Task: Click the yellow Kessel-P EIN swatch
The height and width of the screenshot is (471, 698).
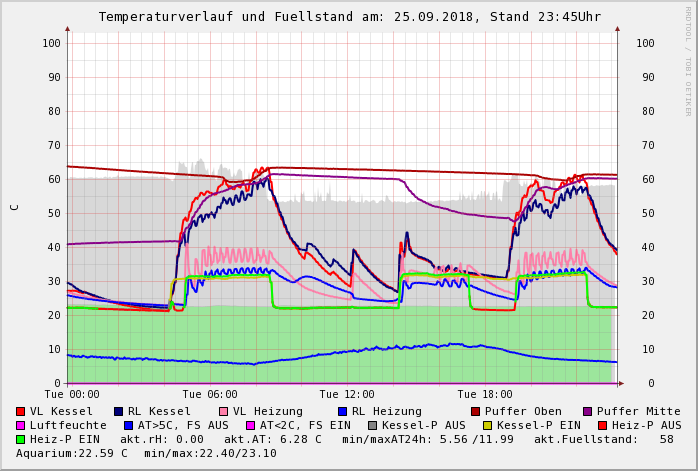Action: coord(489,425)
